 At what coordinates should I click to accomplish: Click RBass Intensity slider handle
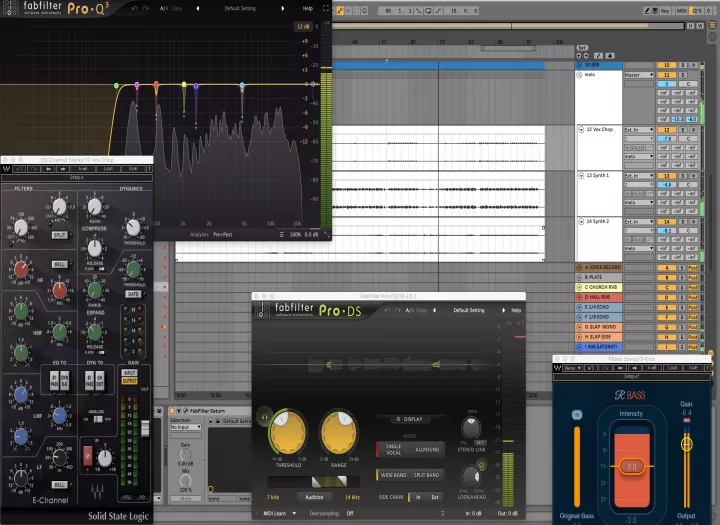(x=632, y=467)
